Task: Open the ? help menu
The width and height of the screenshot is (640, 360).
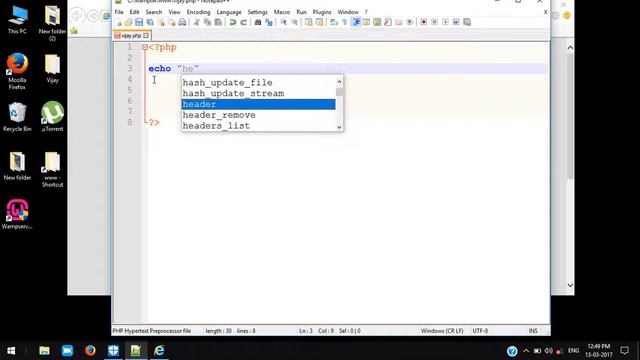Action: (366, 12)
